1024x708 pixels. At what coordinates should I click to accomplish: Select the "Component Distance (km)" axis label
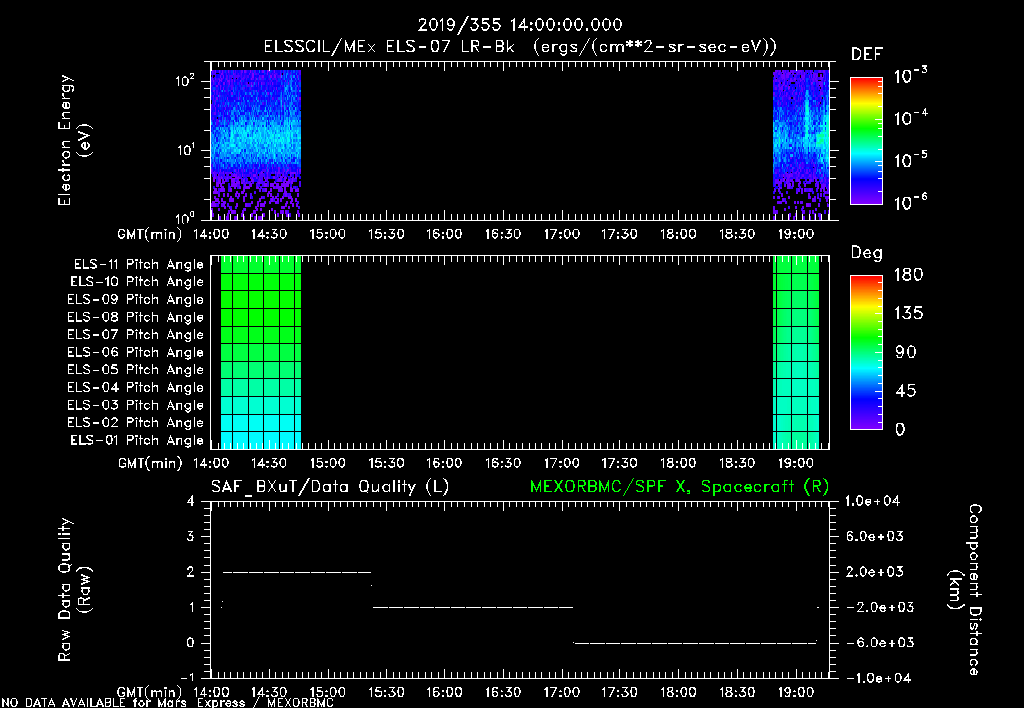(x=965, y=590)
